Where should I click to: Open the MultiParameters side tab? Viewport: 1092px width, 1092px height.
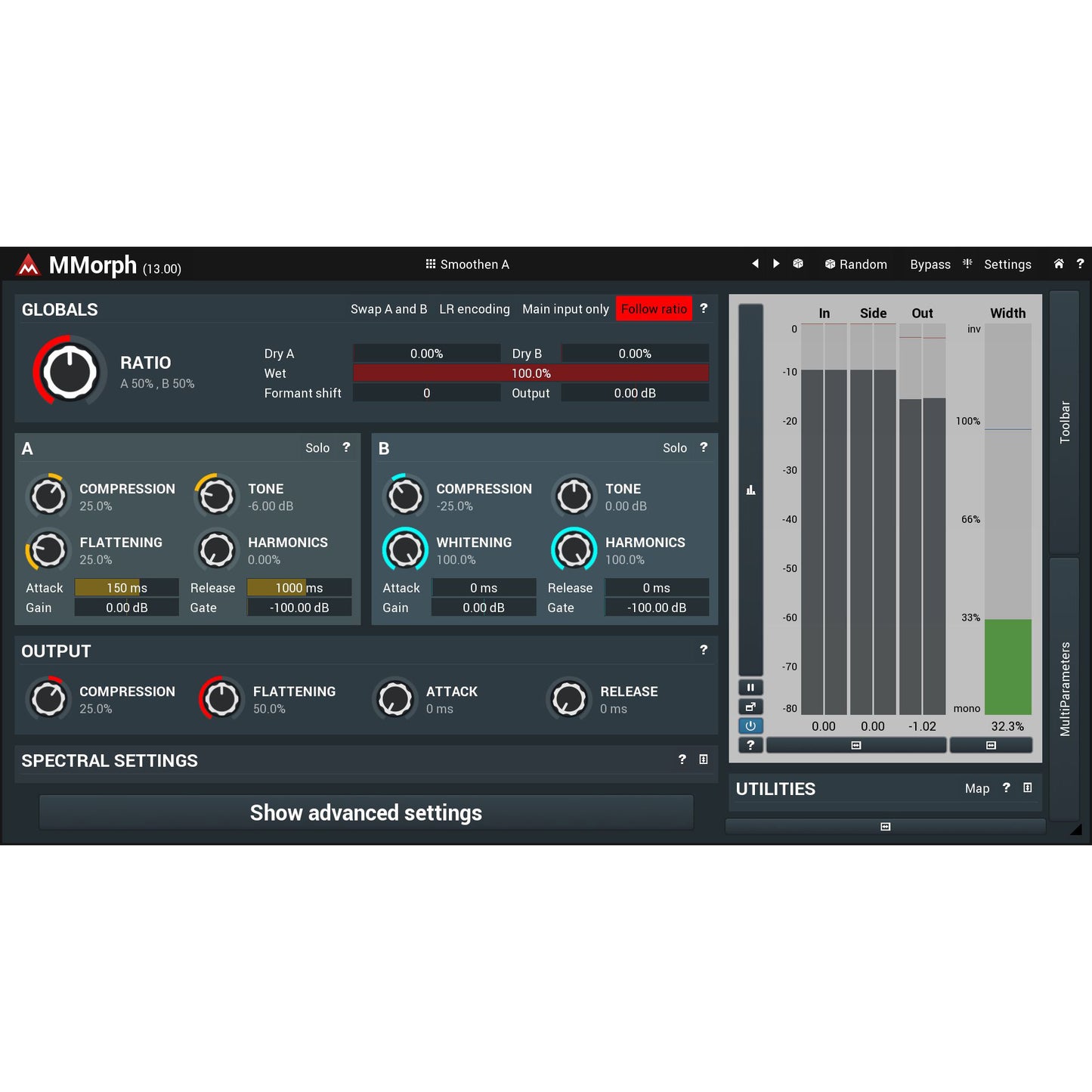[x=1064, y=688]
